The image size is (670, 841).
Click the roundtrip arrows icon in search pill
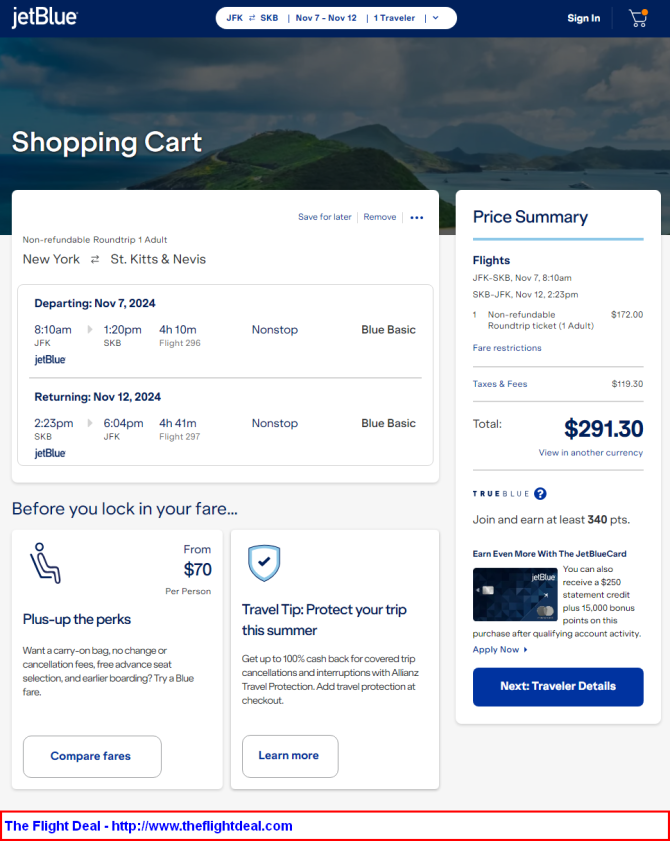(252, 18)
